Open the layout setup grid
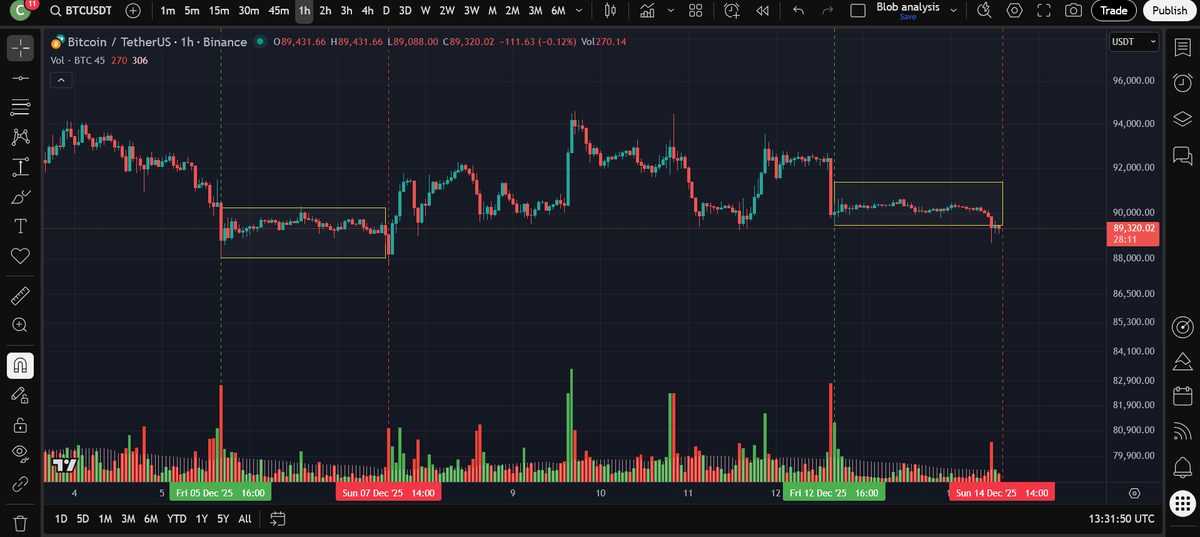 click(696, 11)
